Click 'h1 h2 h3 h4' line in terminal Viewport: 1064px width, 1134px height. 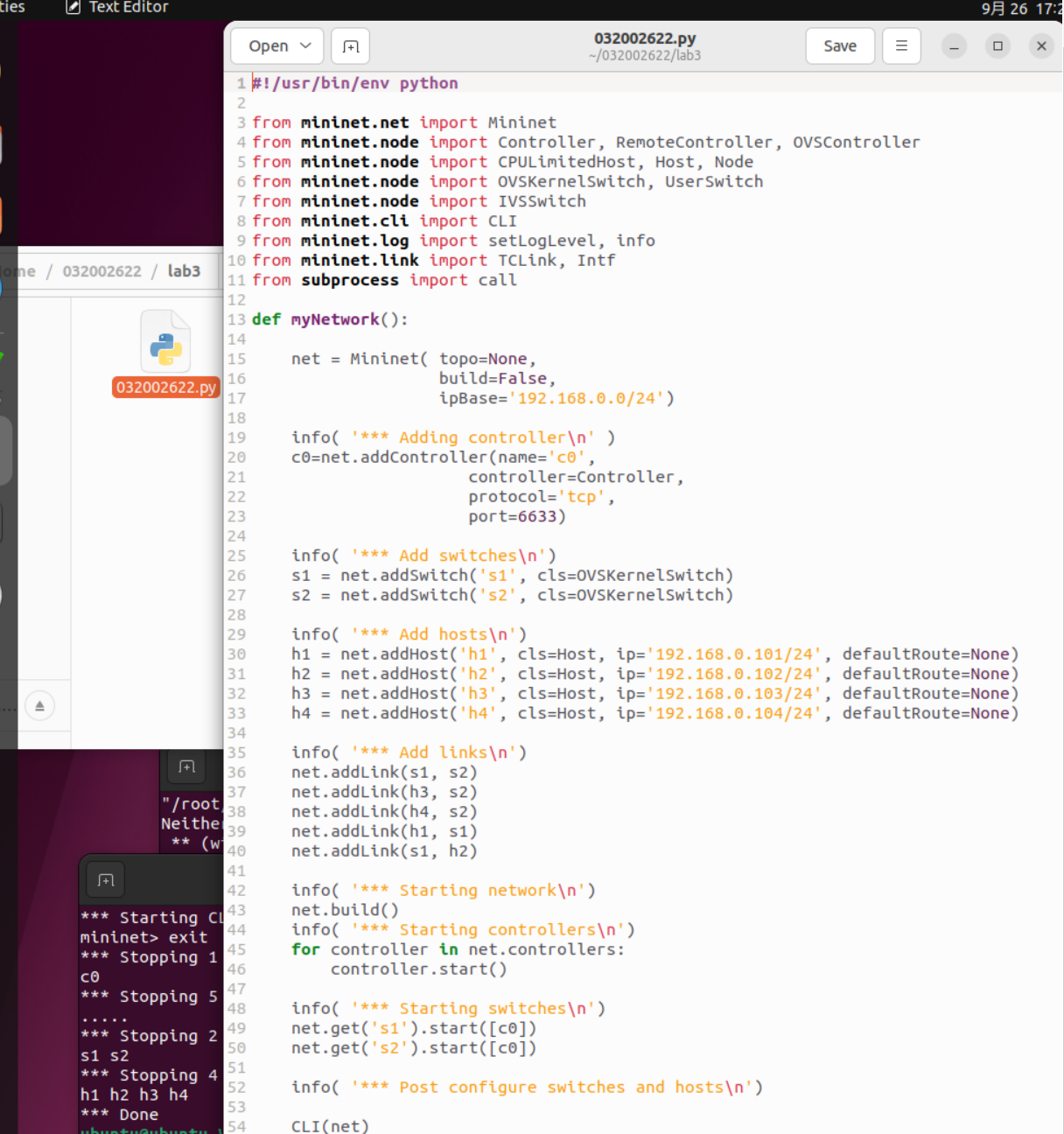pyautogui.click(x=134, y=1095)
